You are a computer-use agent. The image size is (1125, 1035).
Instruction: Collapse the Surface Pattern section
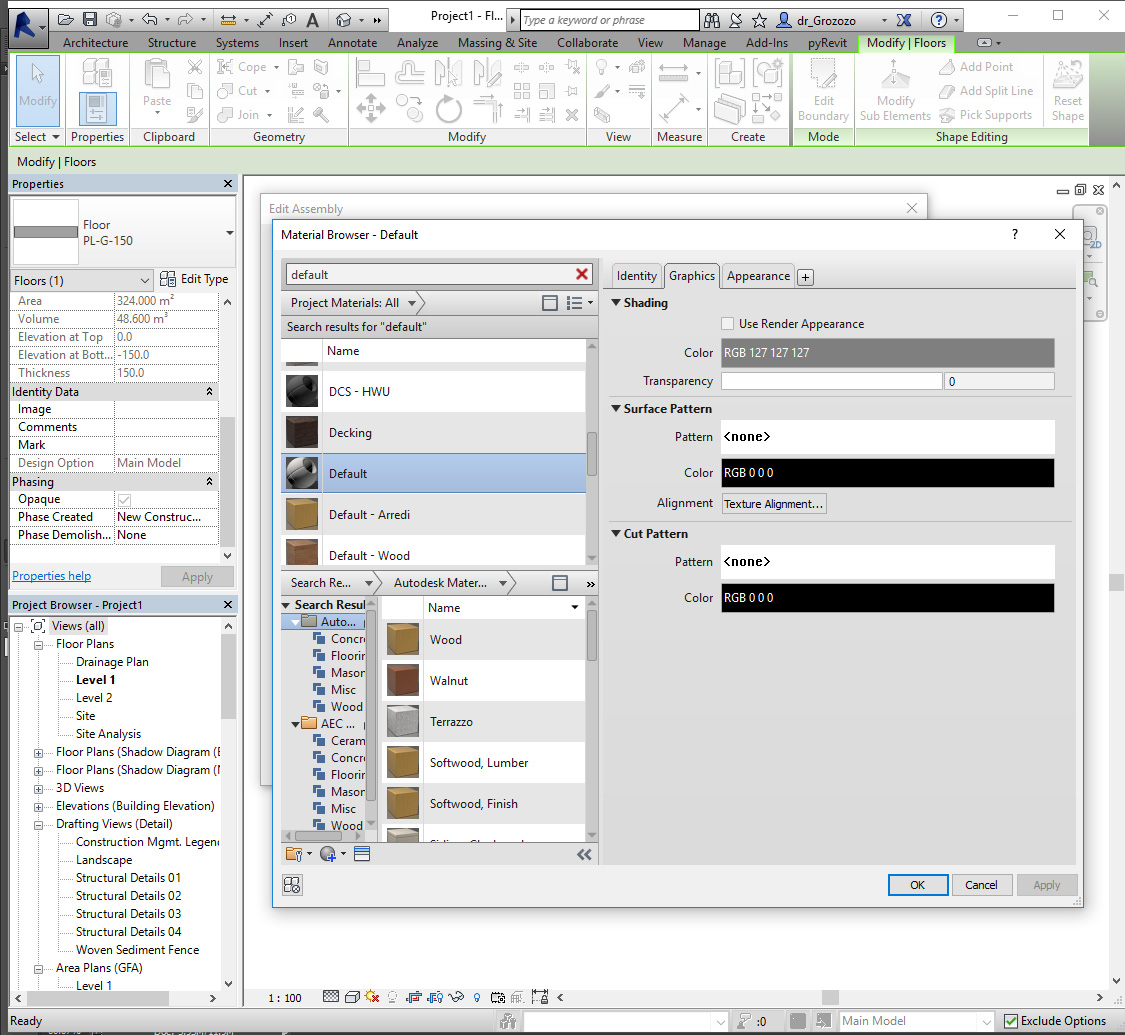616,409
